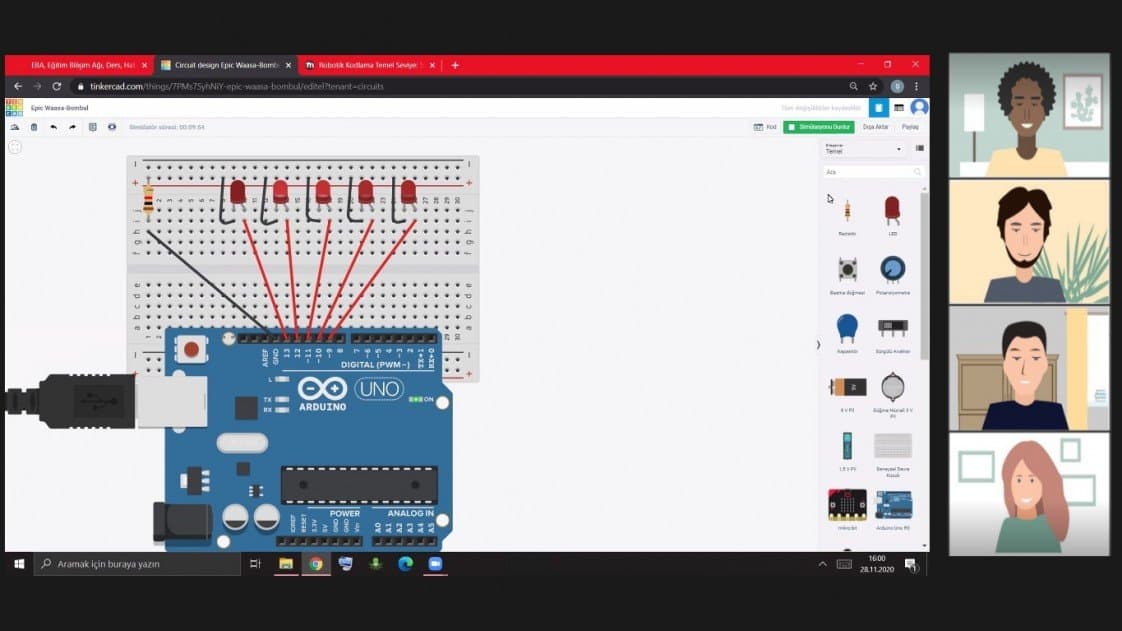This screenshot has width=1122, height=631.
Task: Redo the action in Tinkercad toolbar
Action: click(x=72, y=127)
